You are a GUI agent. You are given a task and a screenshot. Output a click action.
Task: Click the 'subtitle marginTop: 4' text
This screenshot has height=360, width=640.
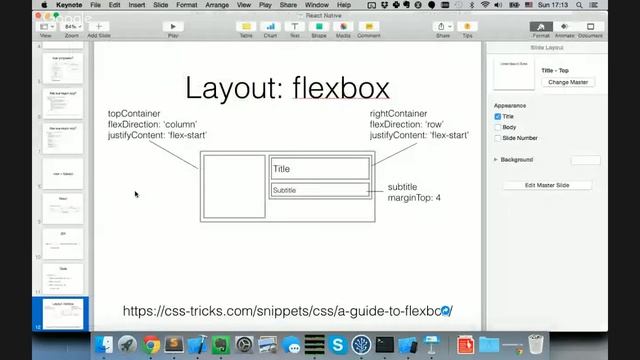(414, 192)
